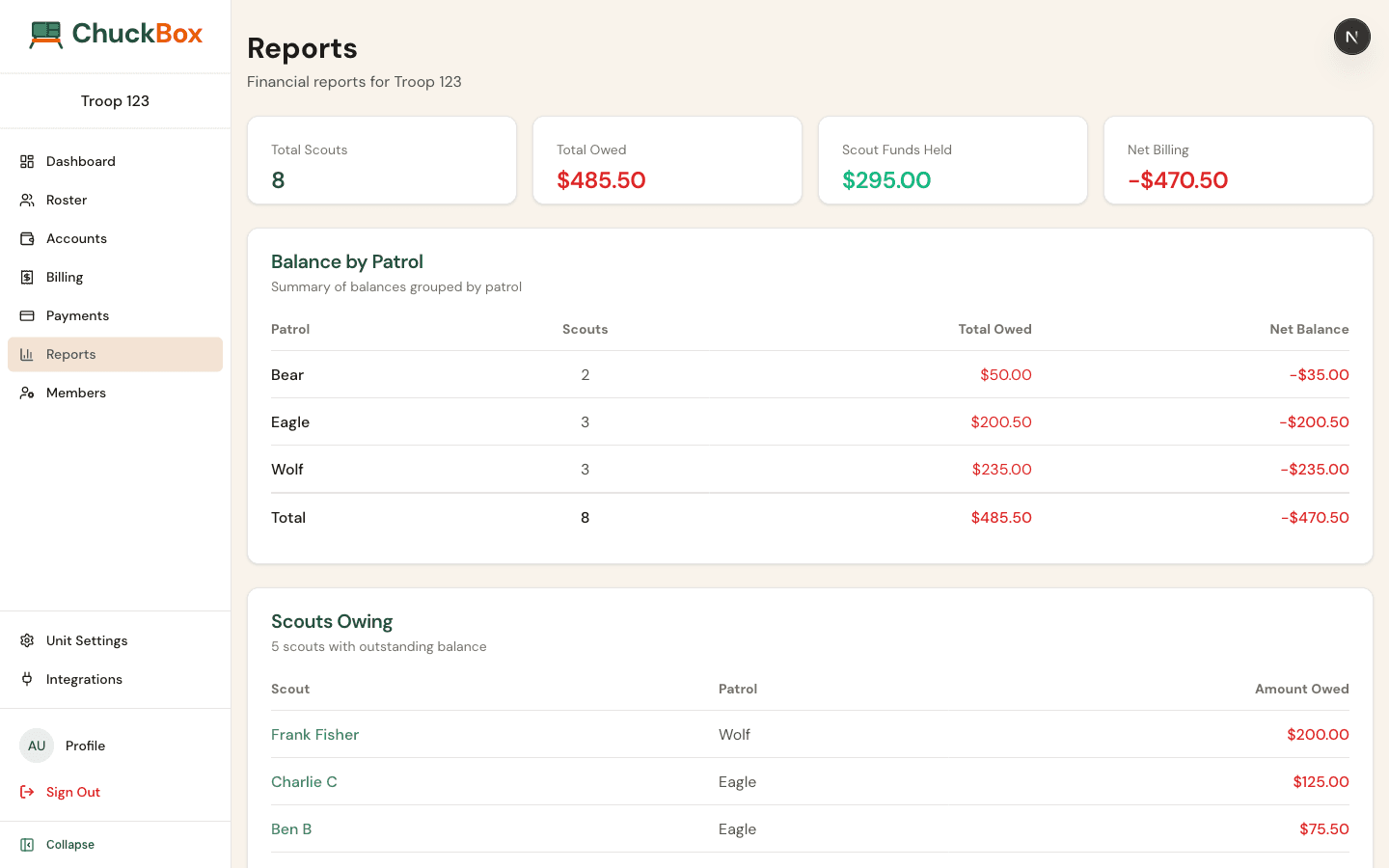This screenshot has height=868, width=1389.
Task: Select the Dashboard icon in sidebar
Action: click(27, 161)
